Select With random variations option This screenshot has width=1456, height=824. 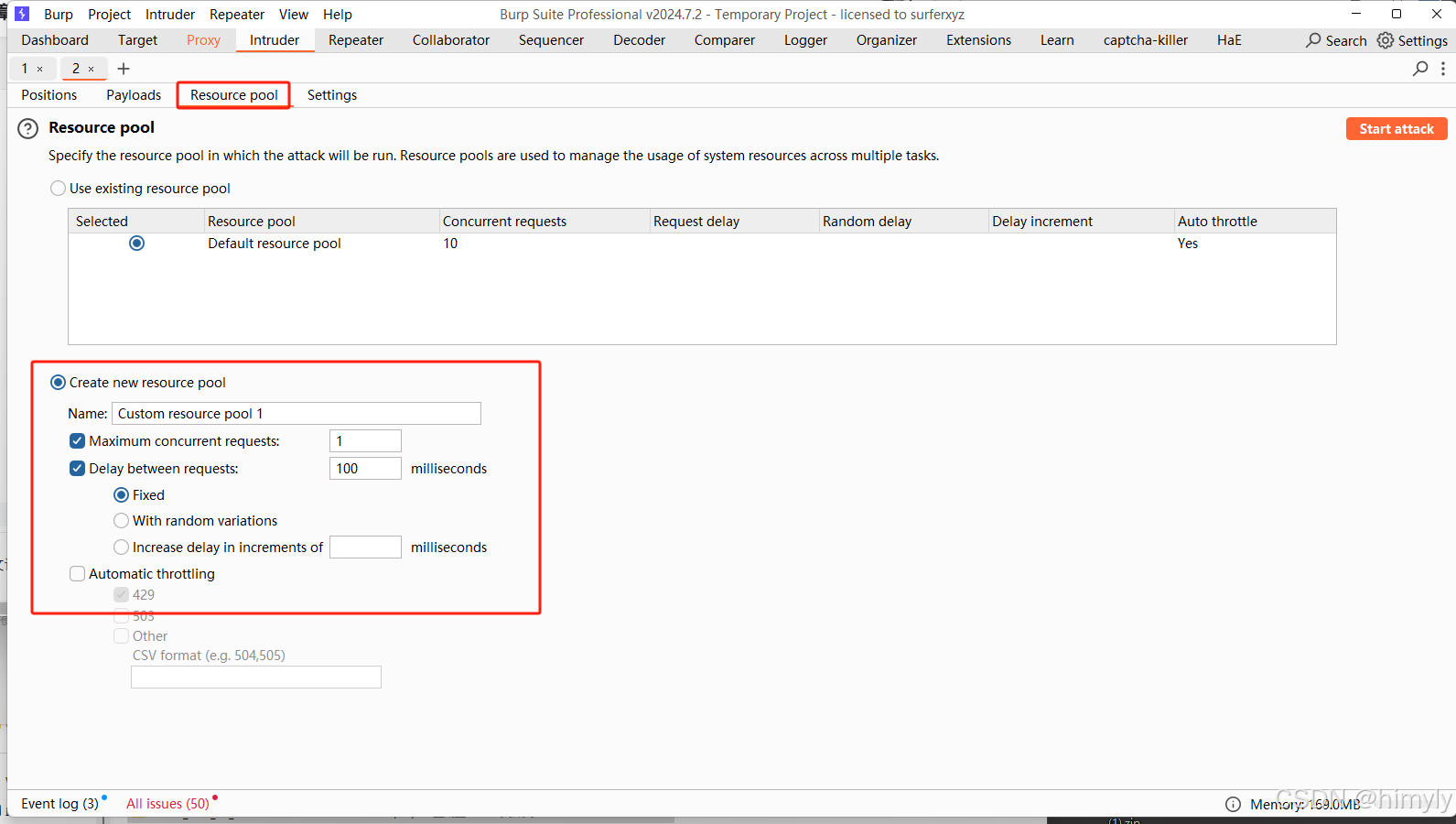pyautogui.click(x=121, y=520)
